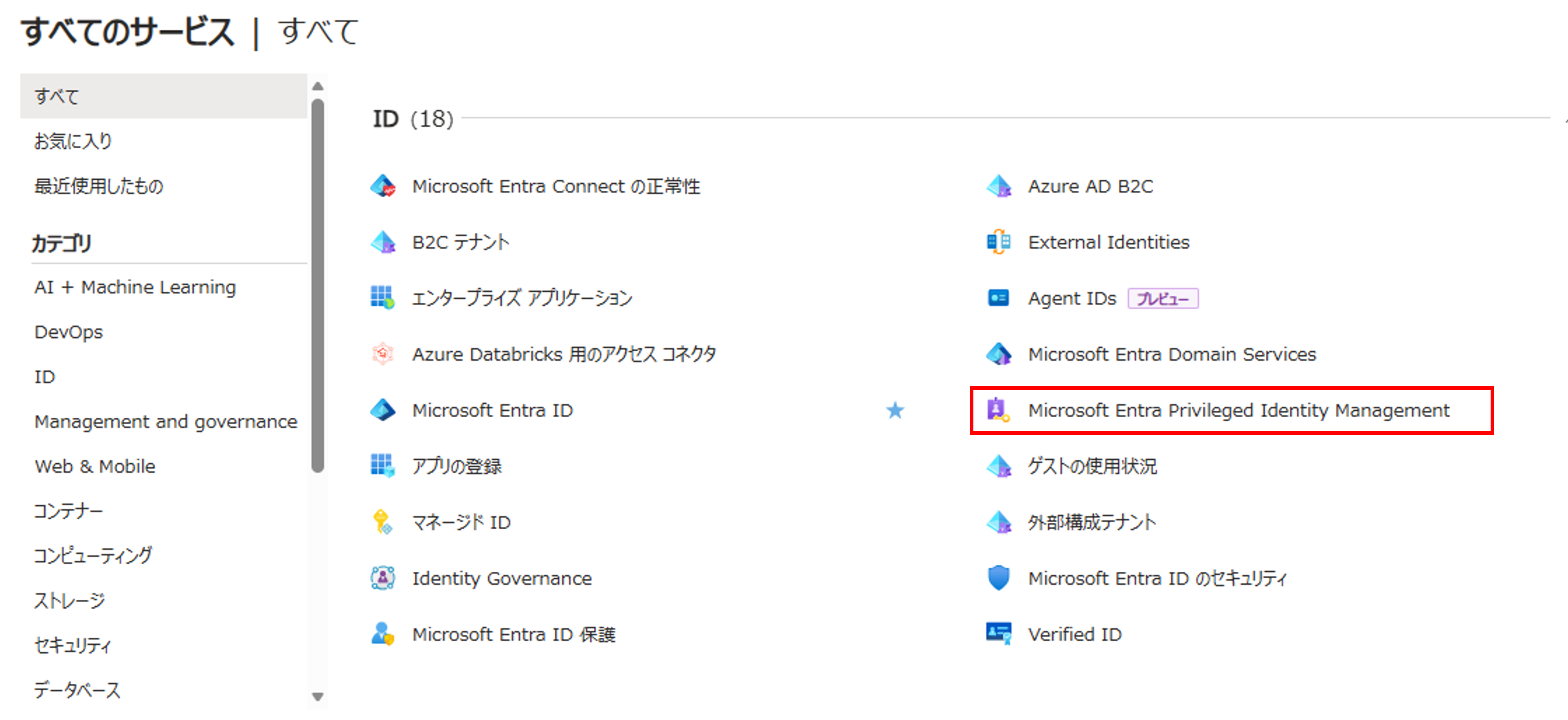Select Management and governance category
Screen dimensions: 1568x720
point(166,421)
